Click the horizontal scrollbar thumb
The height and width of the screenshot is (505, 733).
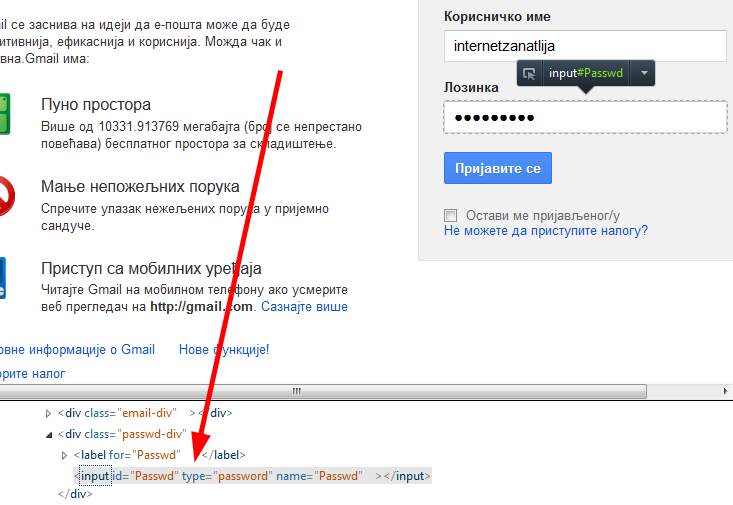tap(323, 391)
